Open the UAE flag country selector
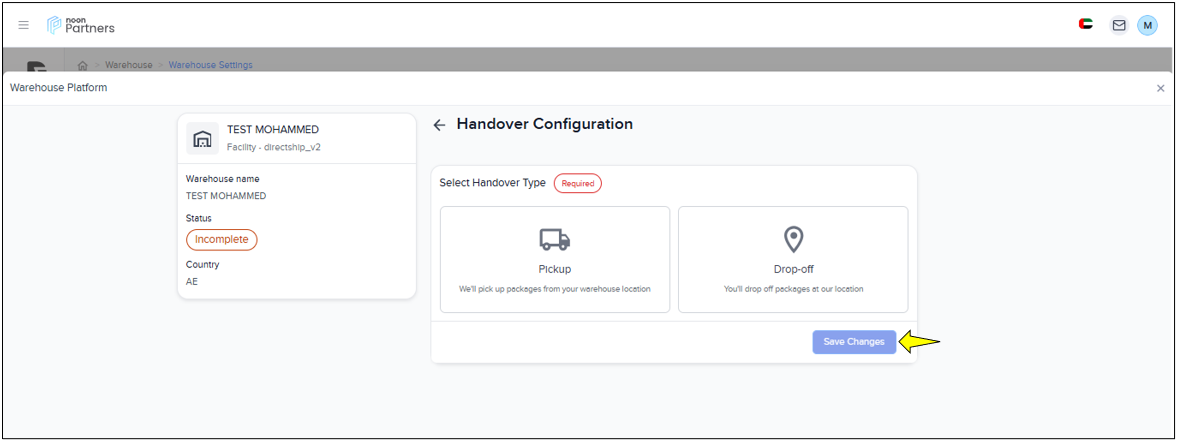The width and height of the screenshot is (1178, 442). coord(1086,25)
